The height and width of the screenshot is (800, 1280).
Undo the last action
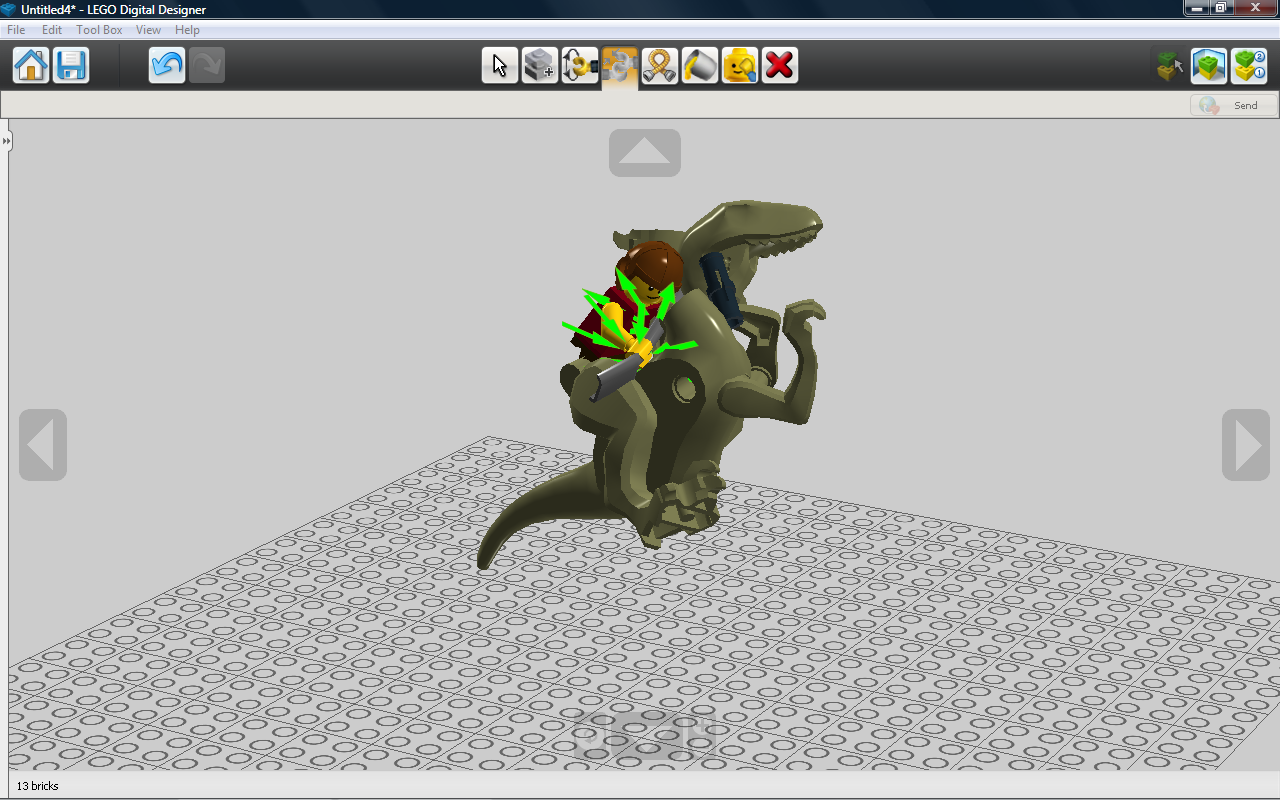(x=167, y=66)
